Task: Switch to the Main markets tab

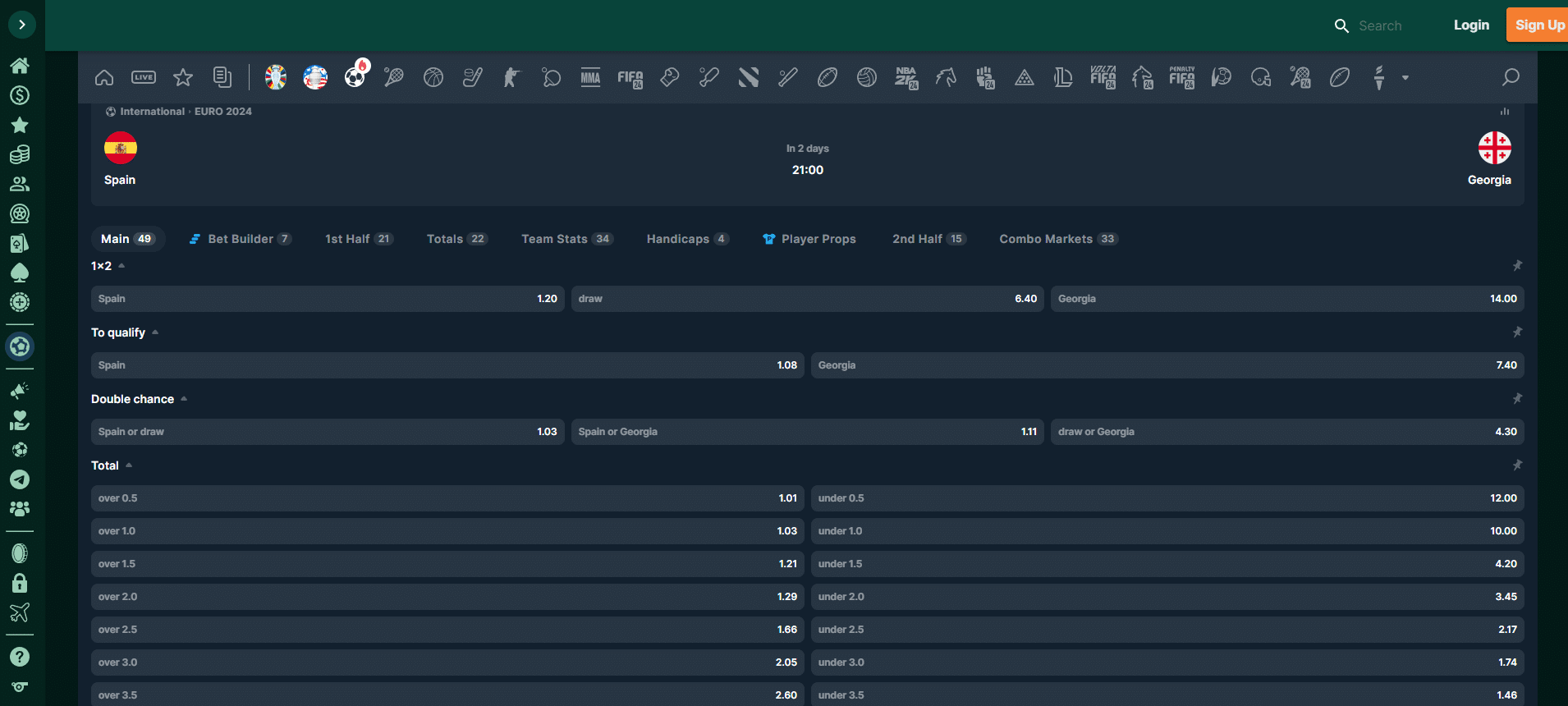Action: (128, 239)
